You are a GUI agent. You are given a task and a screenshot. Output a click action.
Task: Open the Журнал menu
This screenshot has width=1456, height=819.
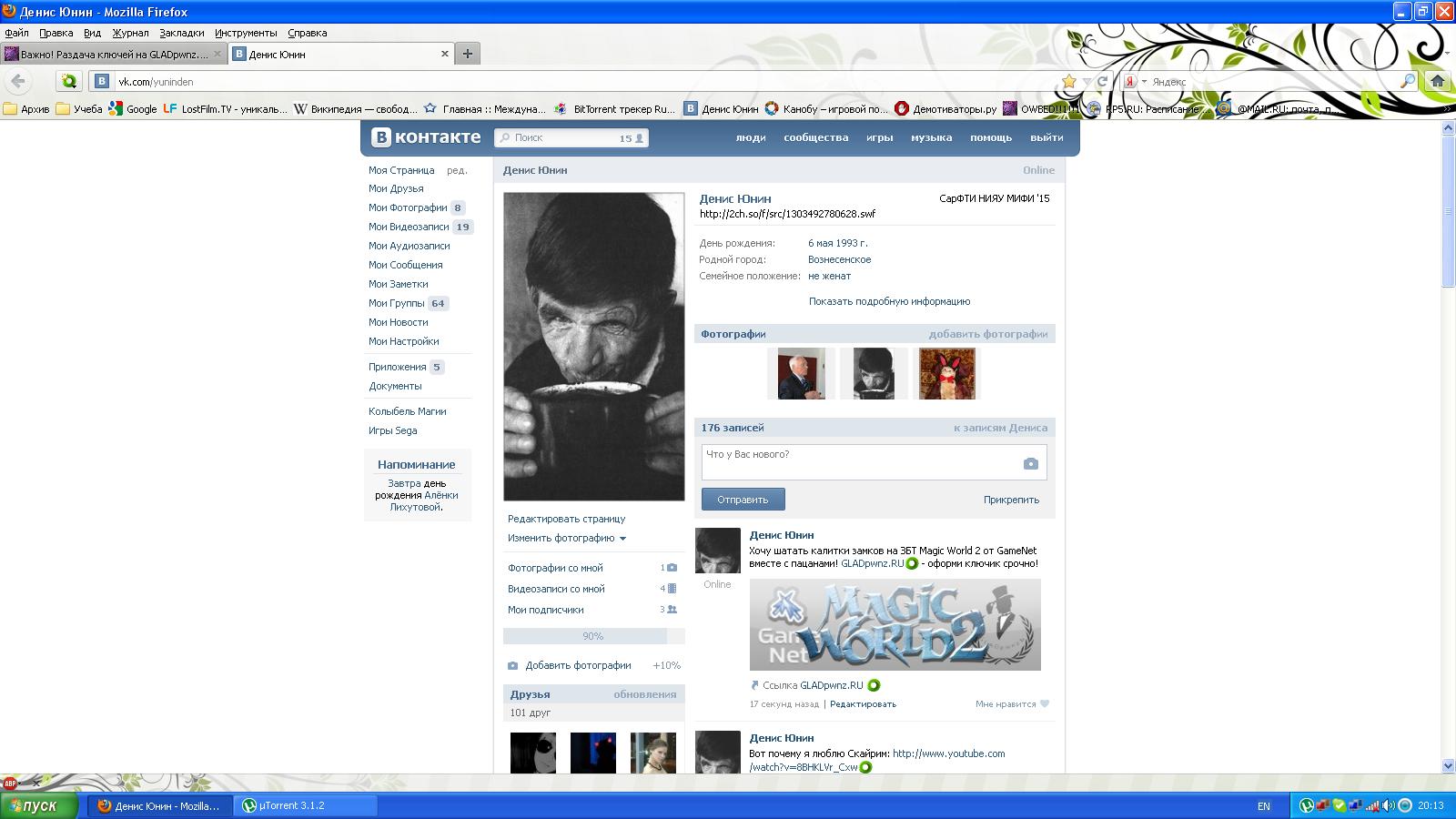point(130,33)
